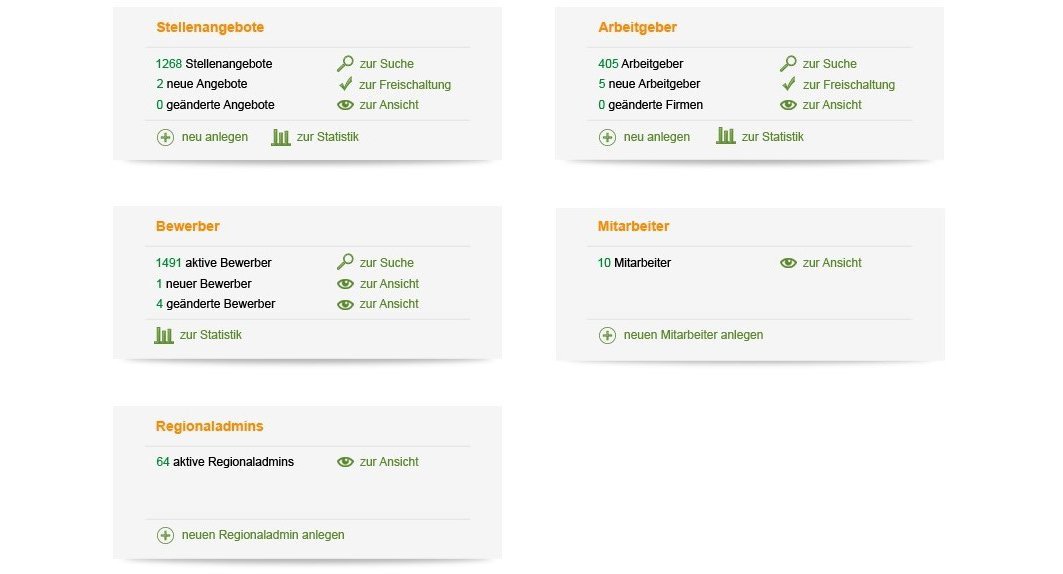This screenshot has height=574, width=1063.
Task: Click 'neu anlegen' in Arbeitgeber panel
Action: 656,137
